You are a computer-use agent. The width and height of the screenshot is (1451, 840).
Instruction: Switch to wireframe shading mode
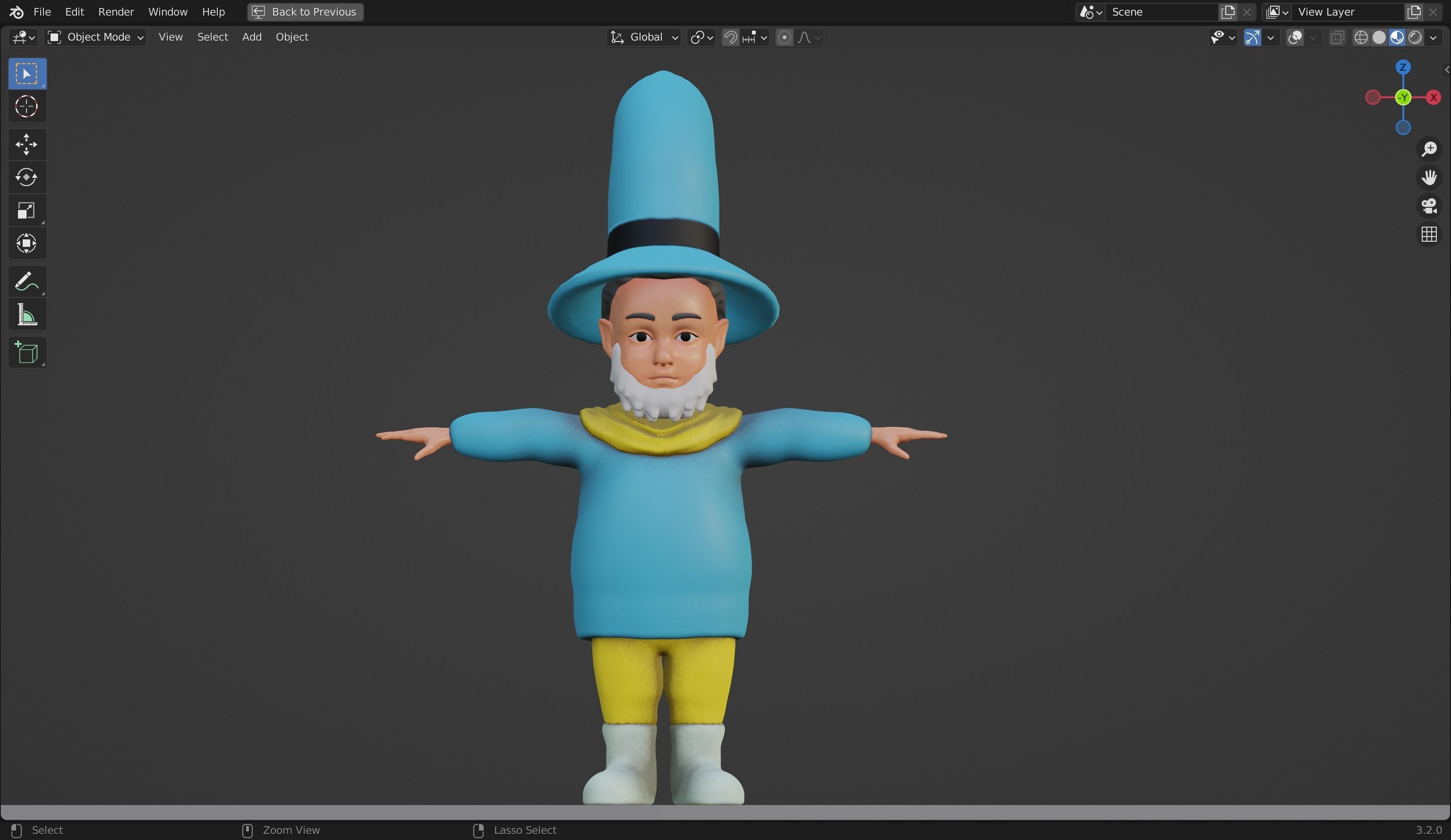tap(1361, 37)
